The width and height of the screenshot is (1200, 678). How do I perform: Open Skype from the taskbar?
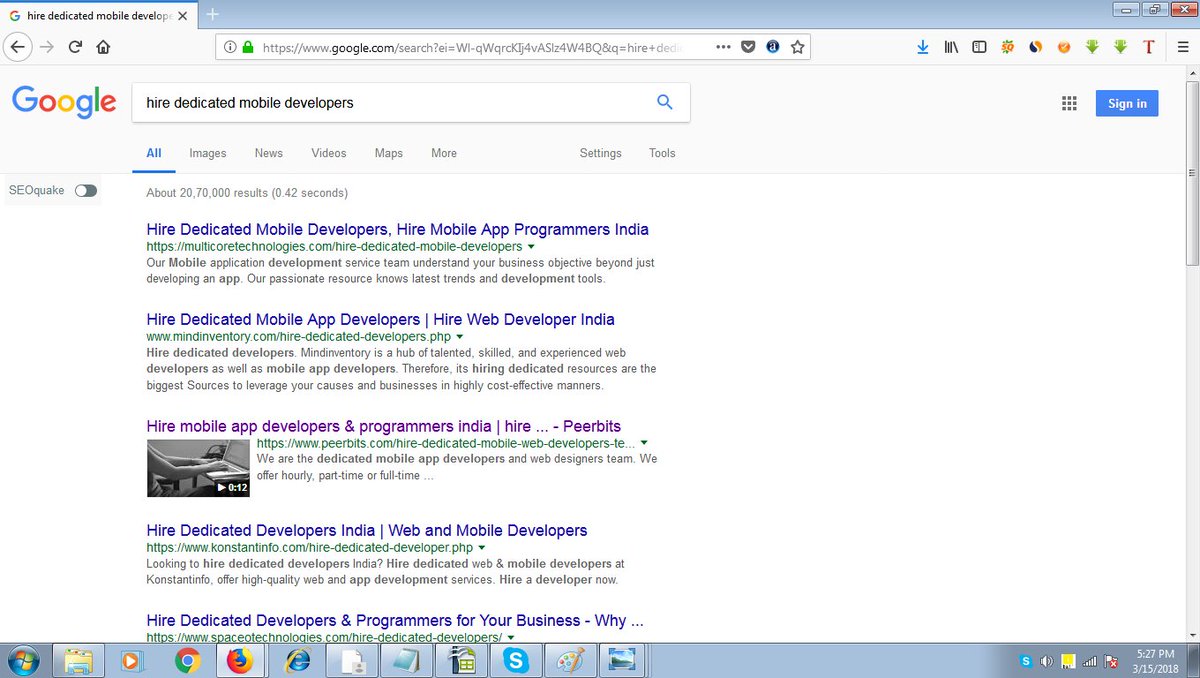pos(516,661)
